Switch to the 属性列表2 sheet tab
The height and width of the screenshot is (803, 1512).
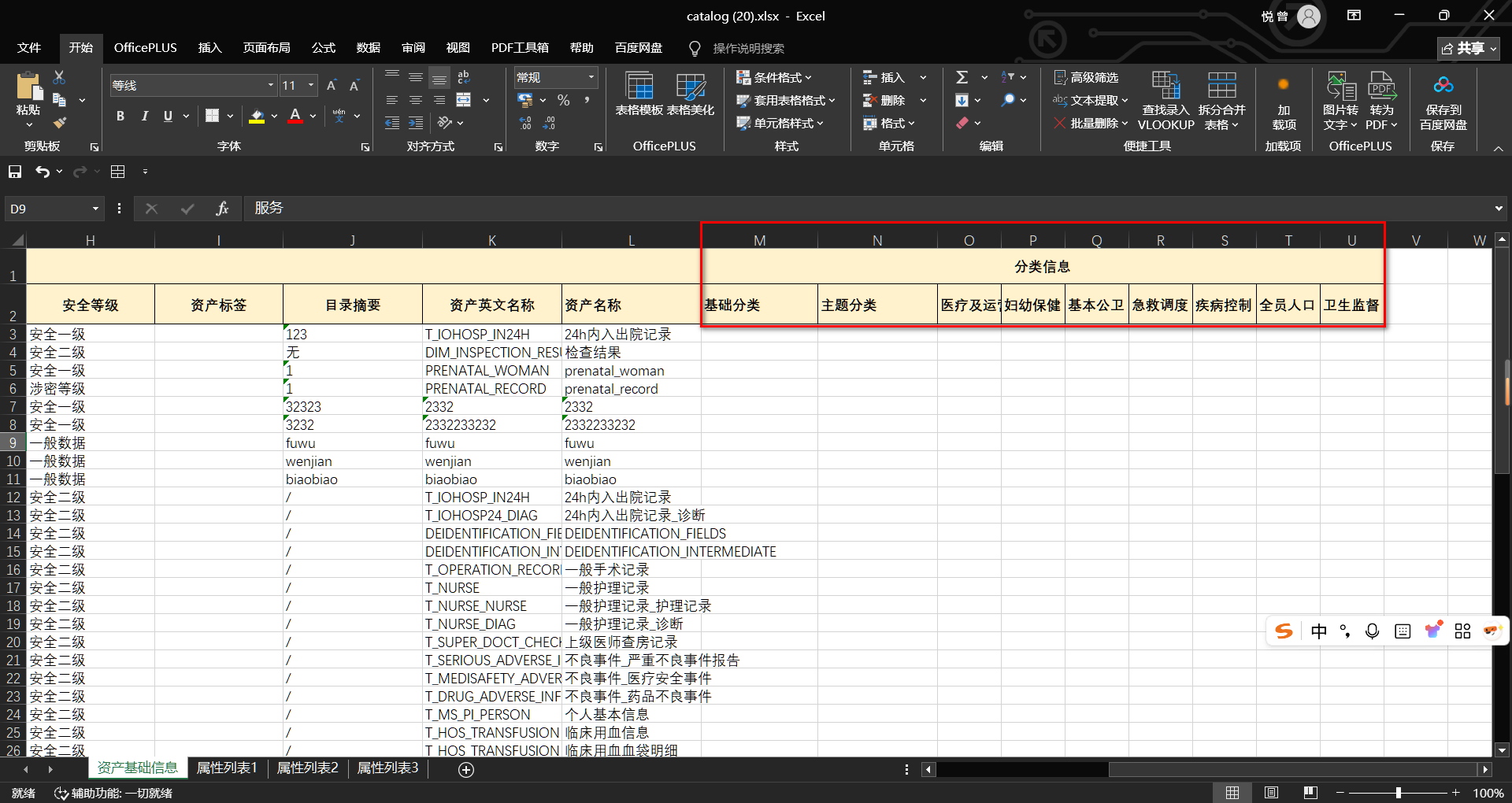[x=307, y=768]
